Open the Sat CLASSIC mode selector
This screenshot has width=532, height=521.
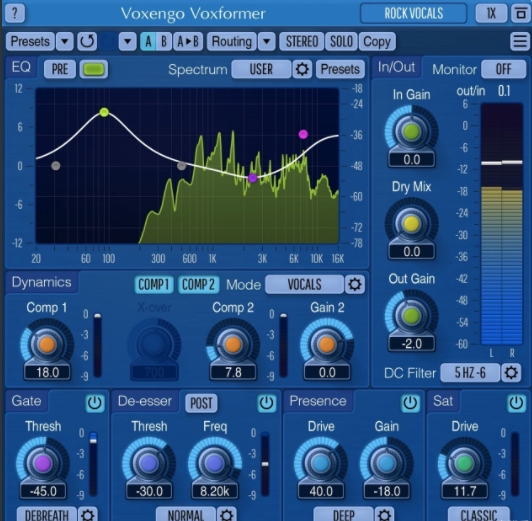pyautogui.click(x=479, y=515)
